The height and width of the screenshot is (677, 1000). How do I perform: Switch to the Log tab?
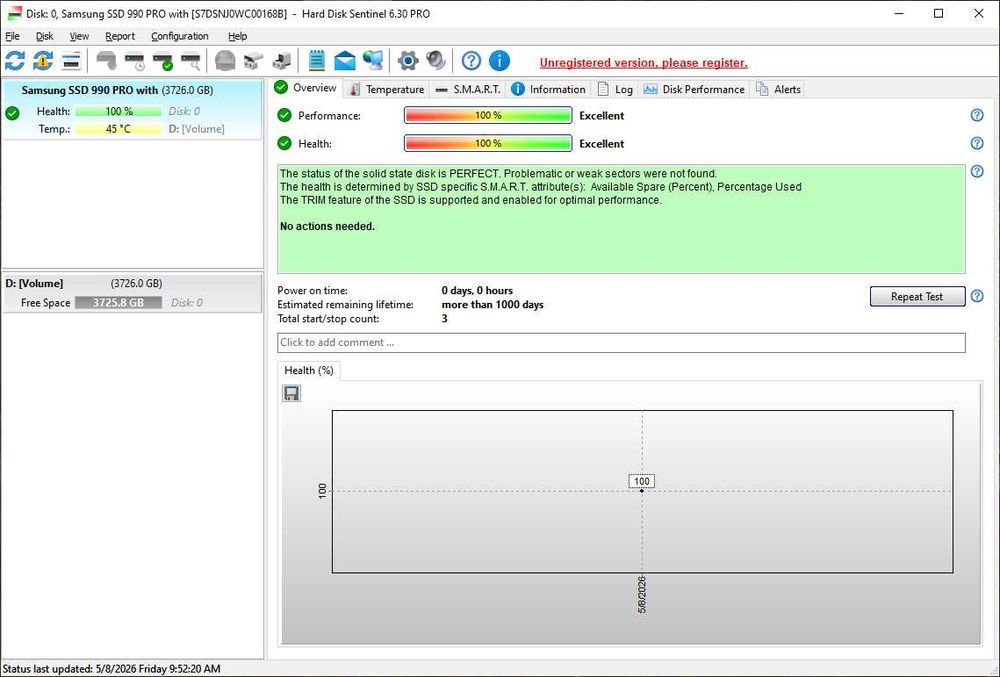(x=615, y=89)
